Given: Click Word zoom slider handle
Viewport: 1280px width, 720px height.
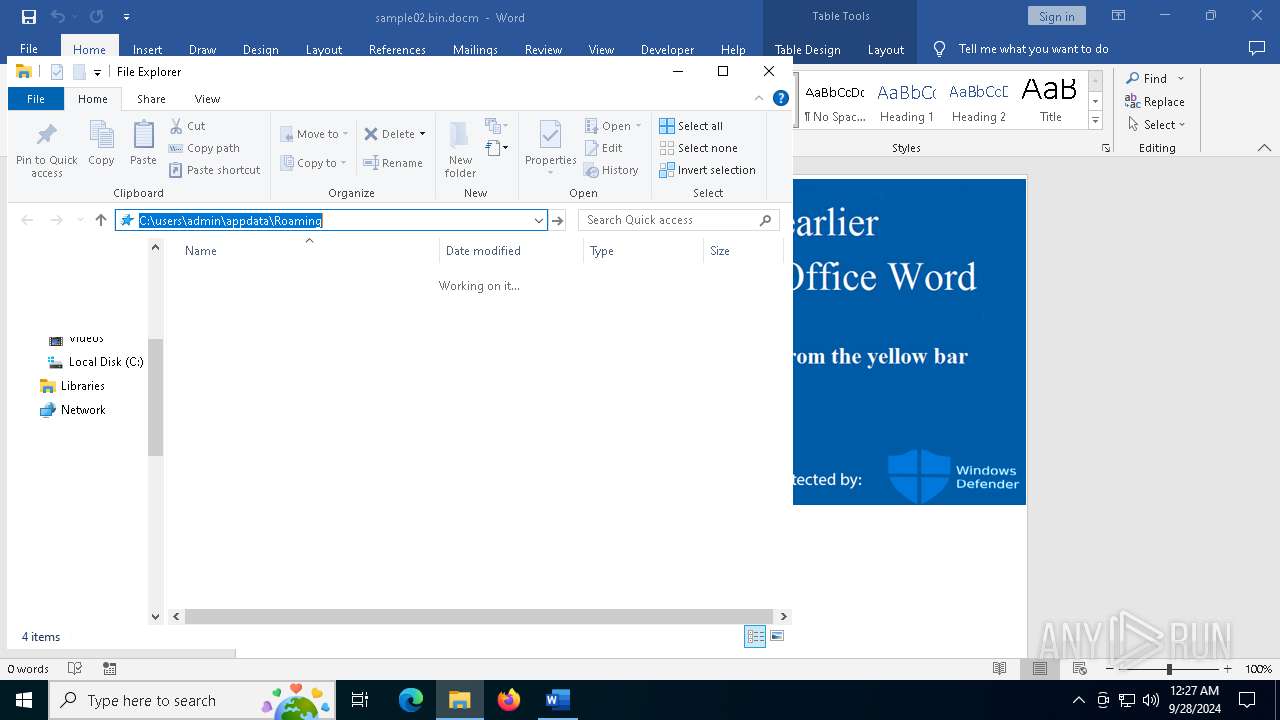Looking at the screenshot, I should point(1169,668).
